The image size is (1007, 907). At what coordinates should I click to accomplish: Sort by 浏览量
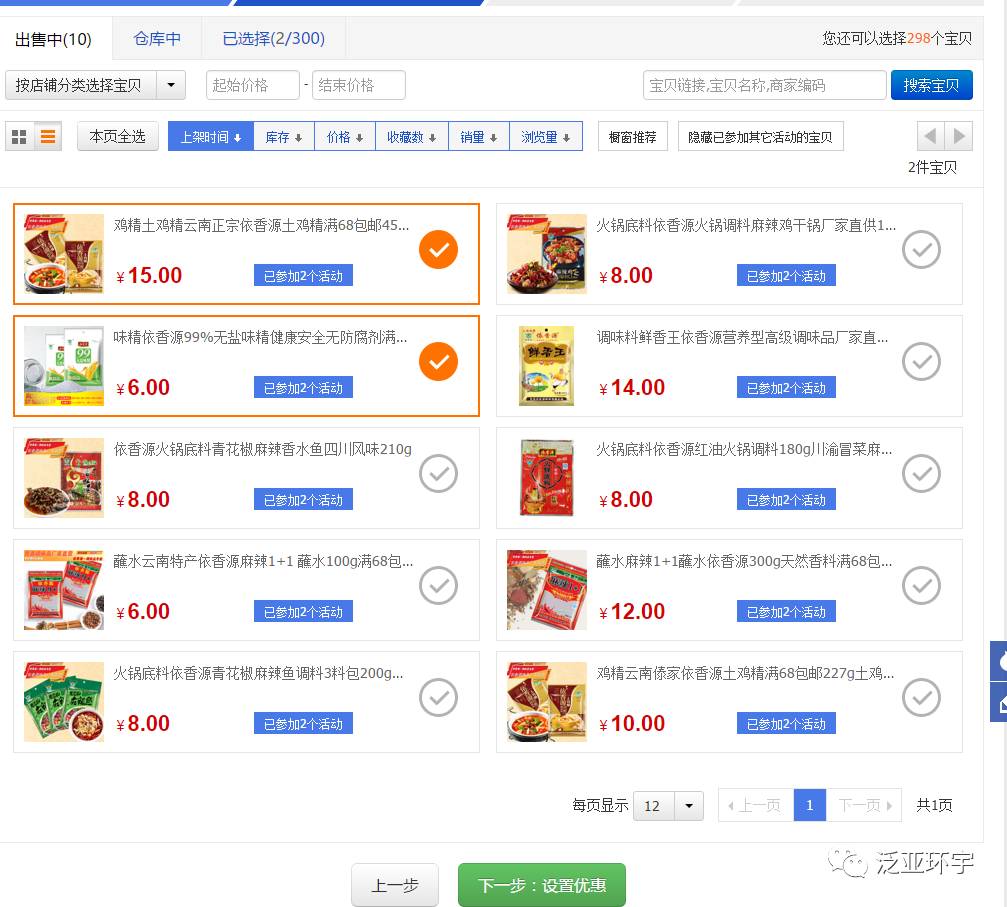tap(546, 136)
